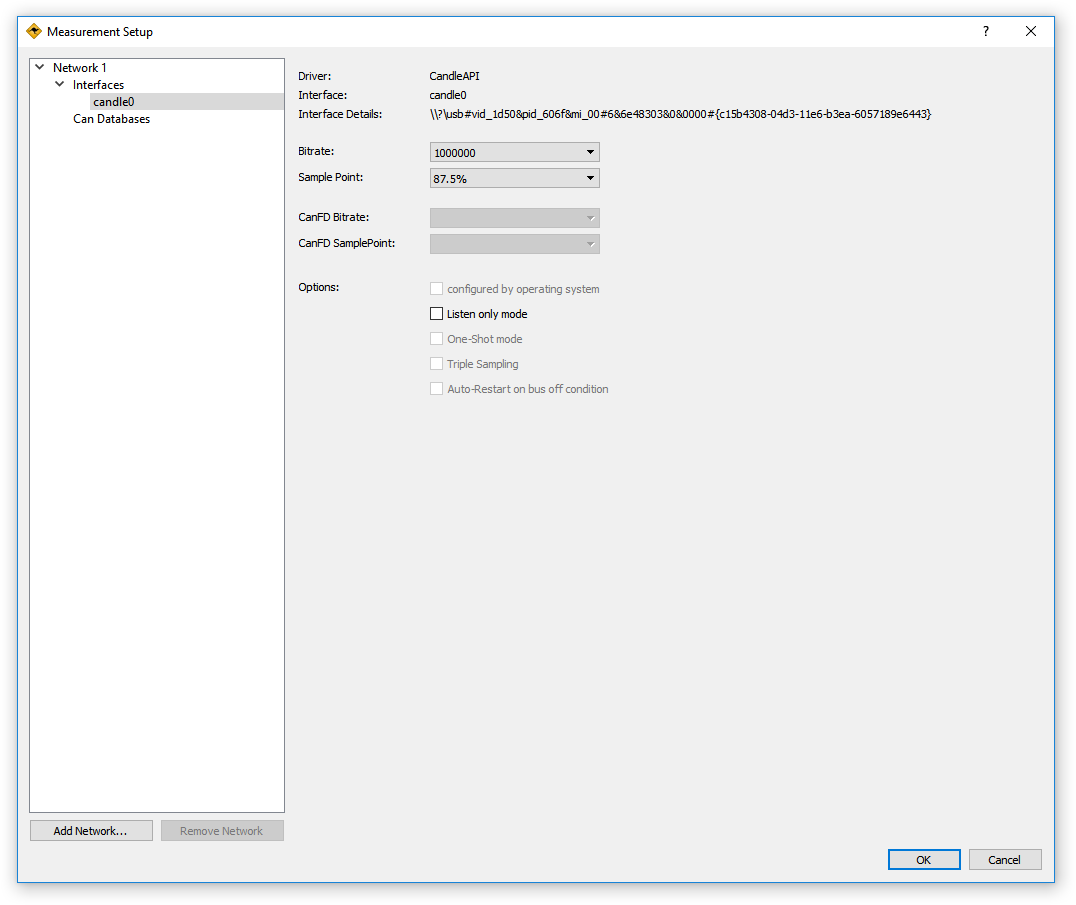Viewport: 1076px width, 905px height.
Task: Select the candle0 interface entry
Action: (113, 102)
